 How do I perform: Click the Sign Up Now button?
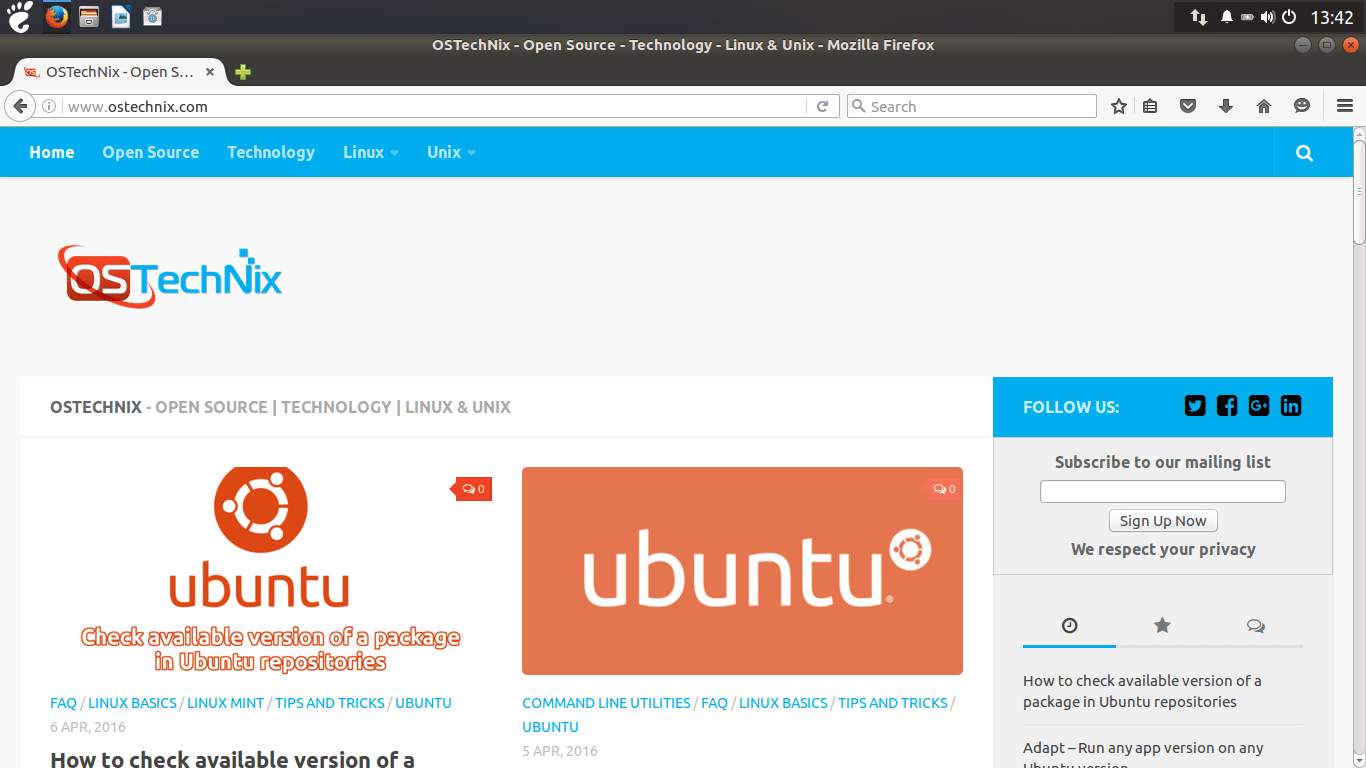click(1163, 521)
